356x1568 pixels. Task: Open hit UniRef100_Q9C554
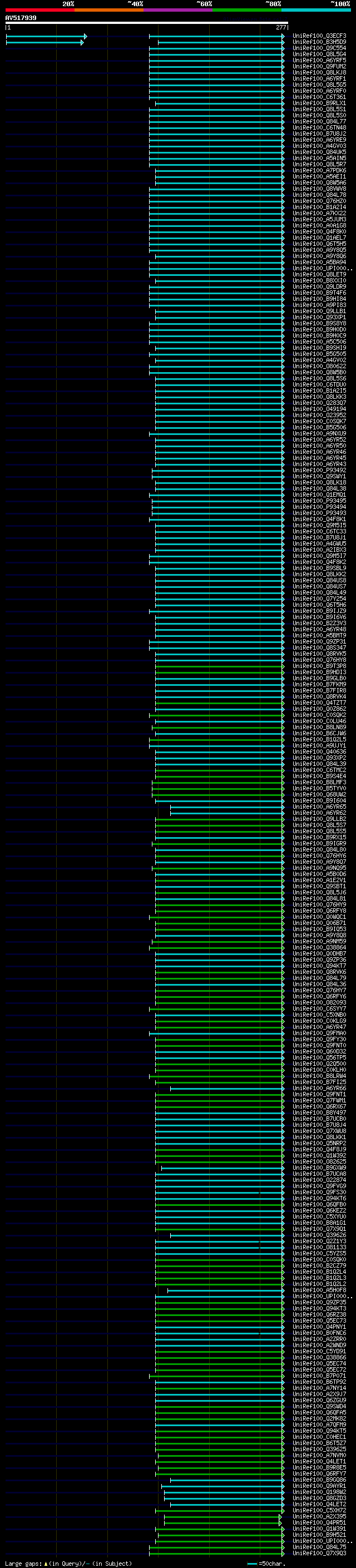tap(319, 48)
